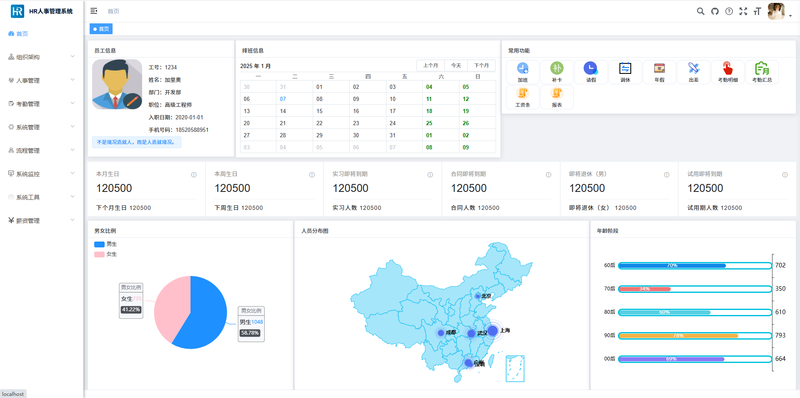The width and height of the screenshot is (800, 398).
Task: Click the 补卡 shortcut icon
Action: tap(557, 68)
